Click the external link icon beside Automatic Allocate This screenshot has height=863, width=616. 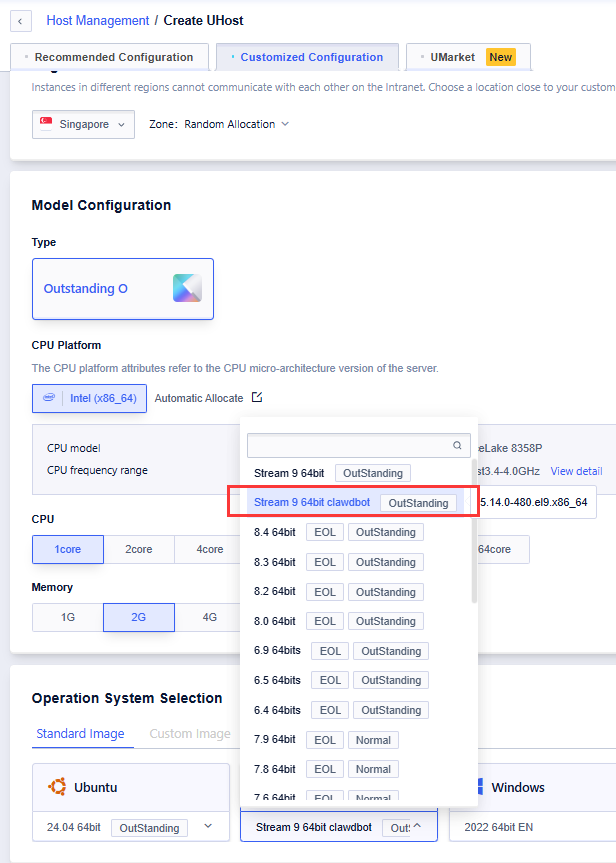click(x=257, y=397)
